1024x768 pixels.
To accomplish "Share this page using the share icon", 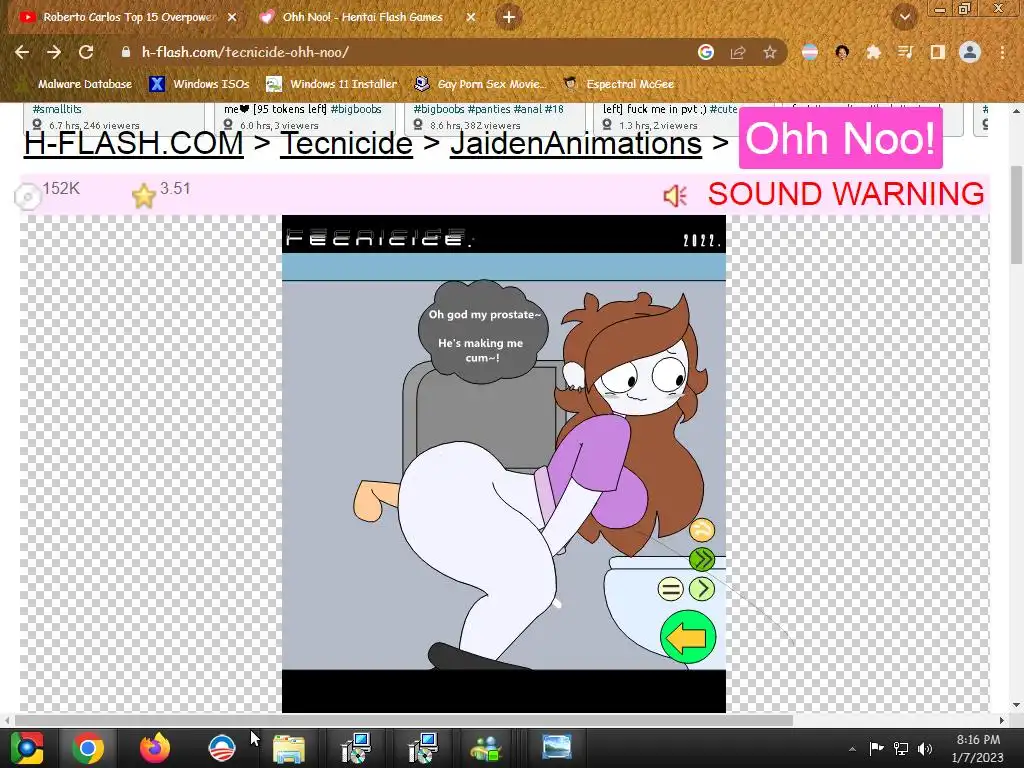I will pyautogui.click(x=738, y=52).
